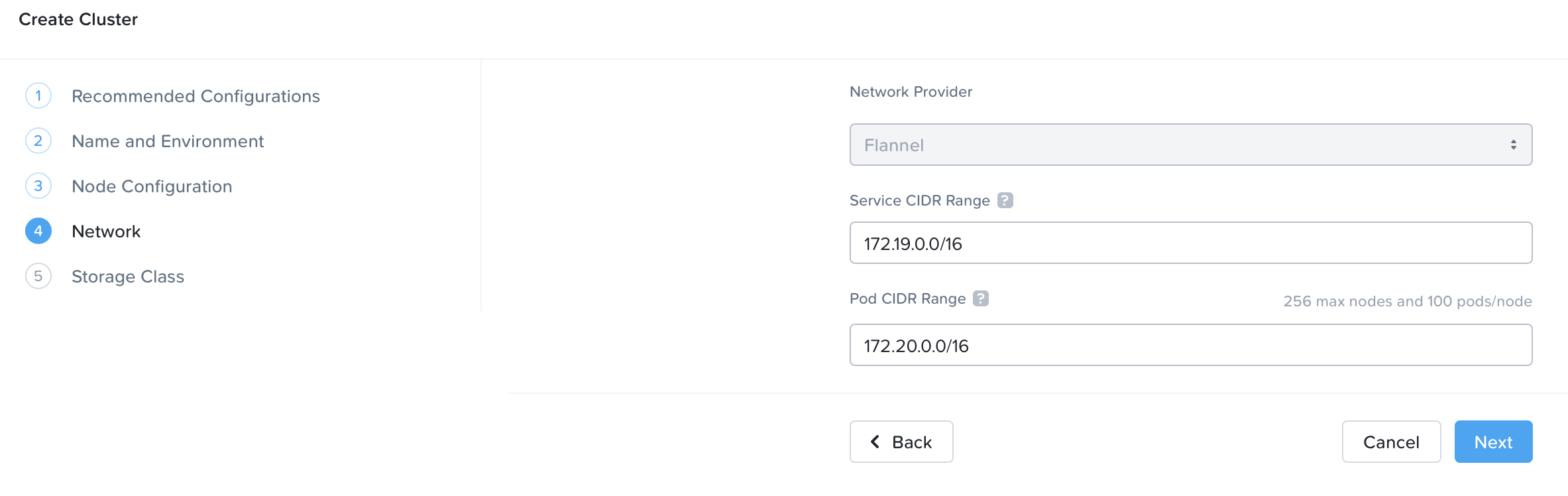Screen dimensions: 1568x496
Task: Focus the Service CIDR Range field
Action: click(1190, 243)
